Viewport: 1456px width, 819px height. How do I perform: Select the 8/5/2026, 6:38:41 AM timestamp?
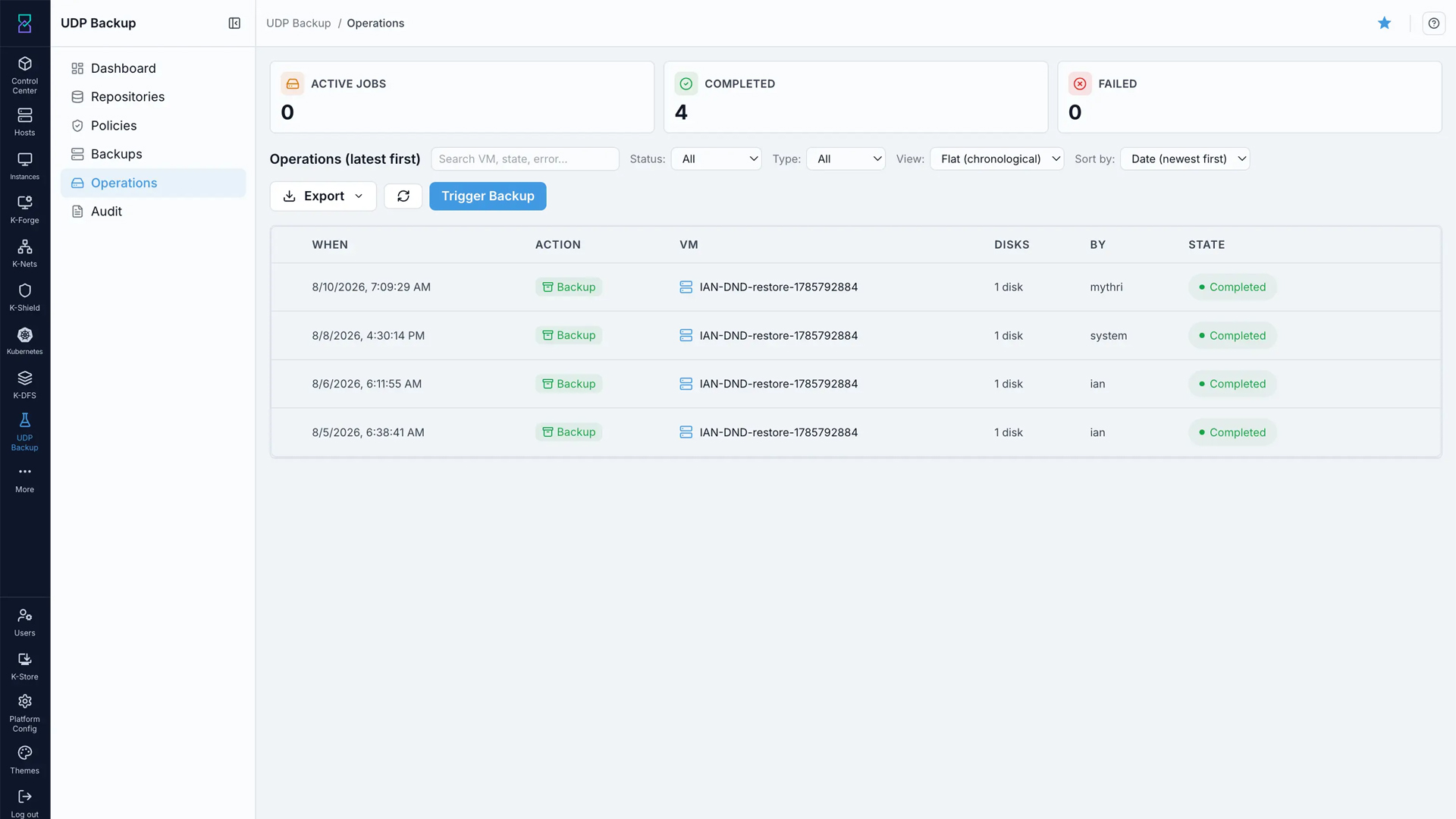tap(368, 433)
